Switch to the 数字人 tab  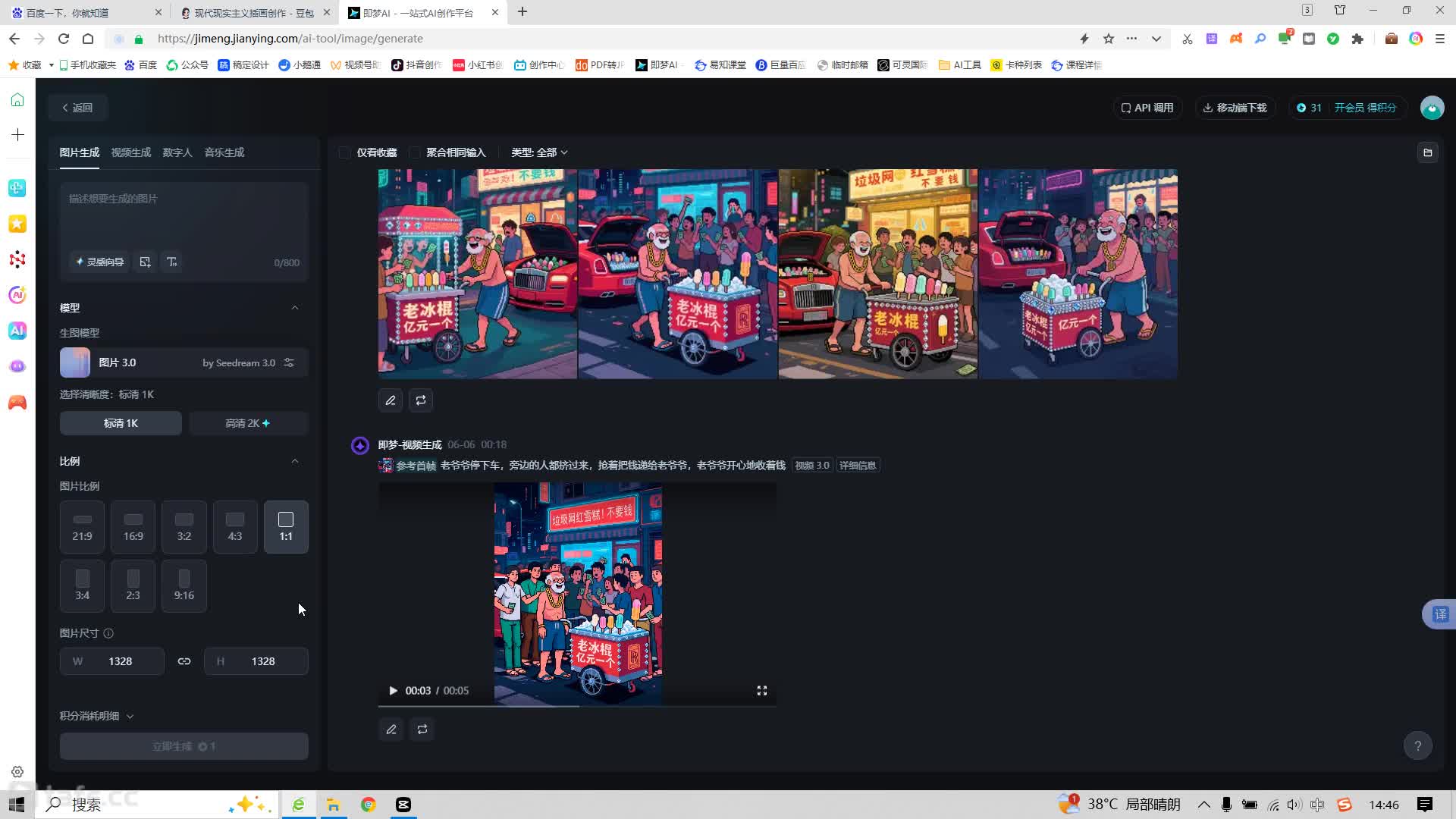pyautogui.click(x=177, y=152)
